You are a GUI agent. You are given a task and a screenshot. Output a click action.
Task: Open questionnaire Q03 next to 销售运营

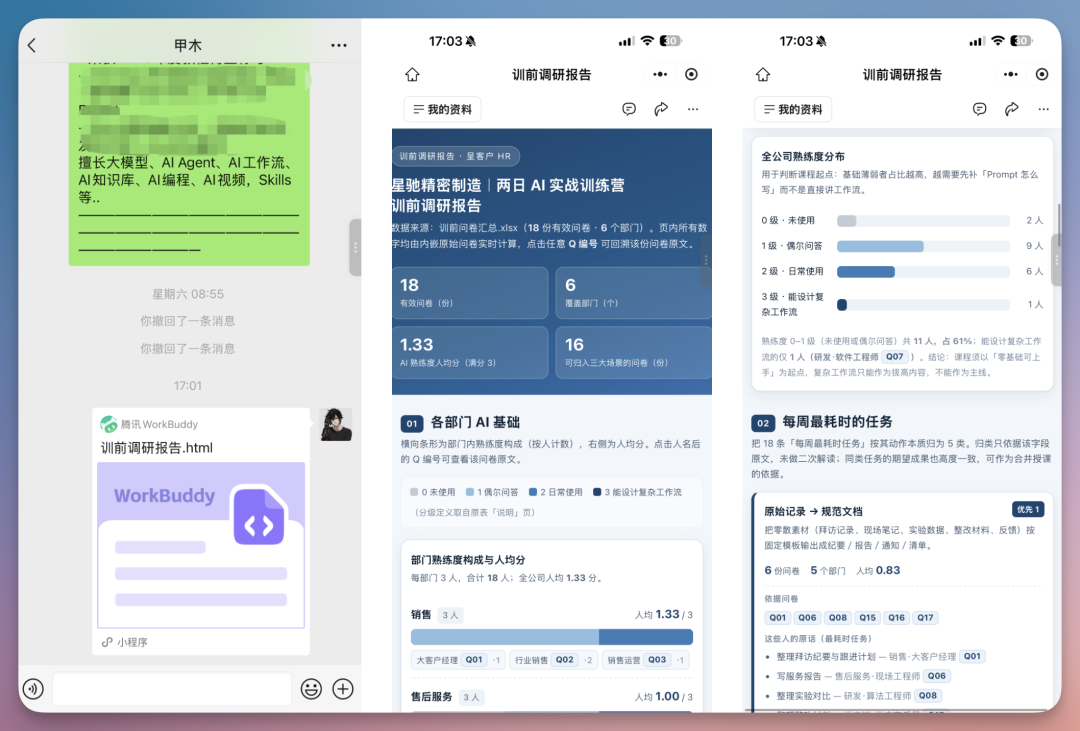pyautogui.click(x=657, y=660)
